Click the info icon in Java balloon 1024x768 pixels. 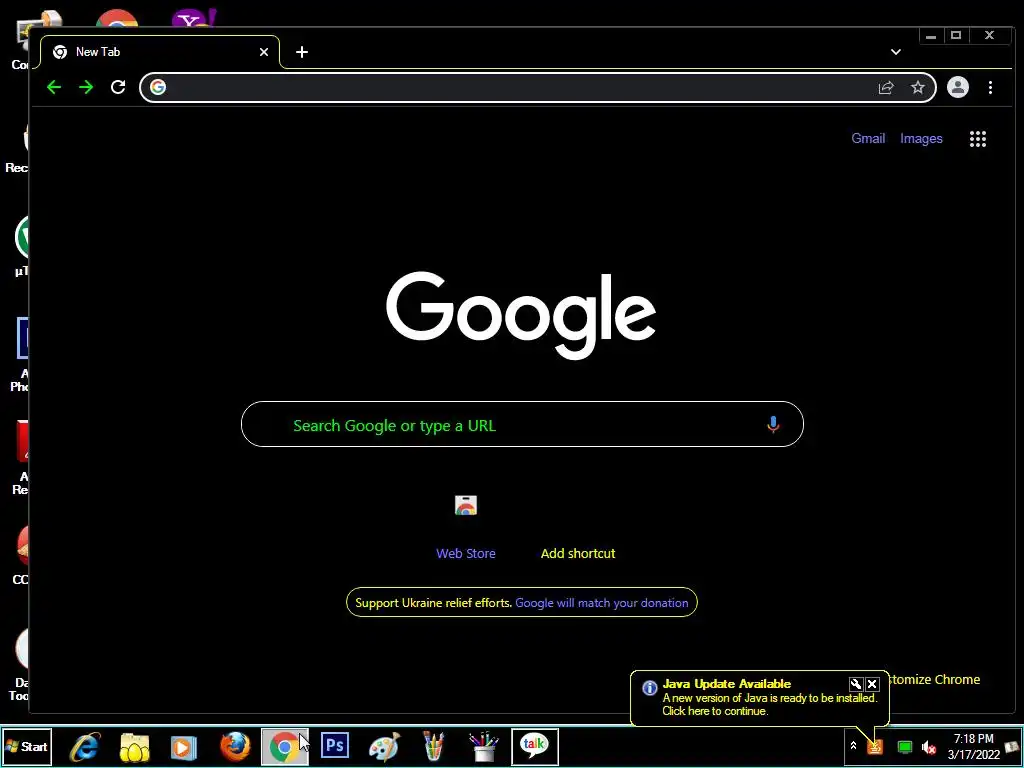click(649, 688)
